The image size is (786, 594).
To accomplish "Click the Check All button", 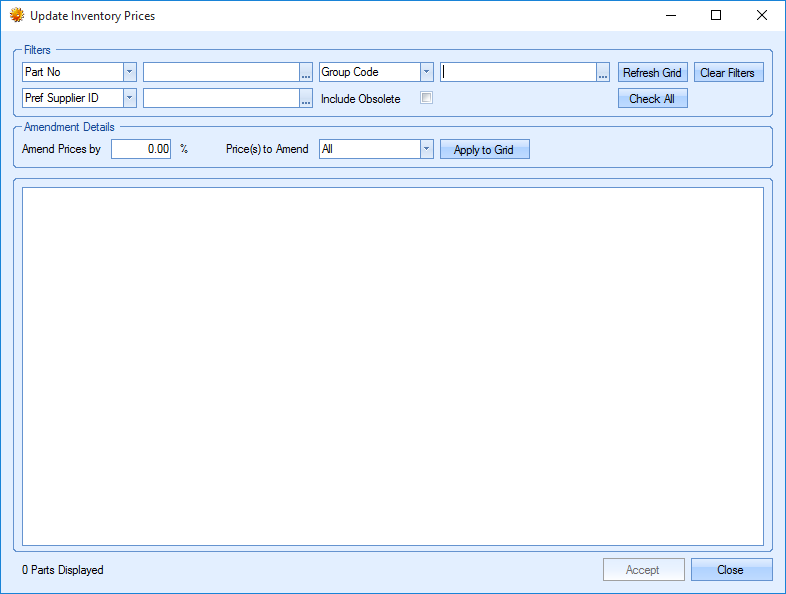I will [x=652, y=99].
